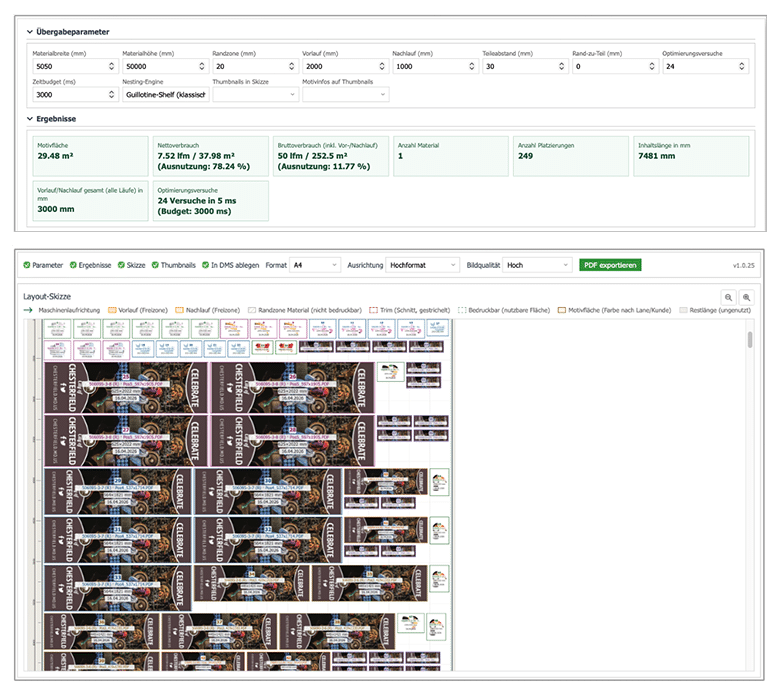
Task: Toggle the In DMS ablegen checkbox
Action: coord(205,265)
